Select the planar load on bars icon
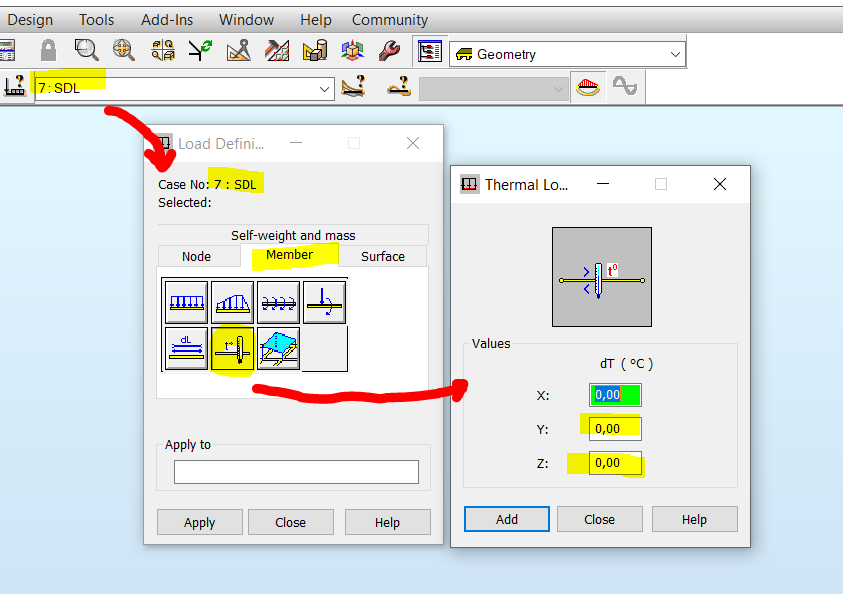Screen dimensions: 843x594 277,348
